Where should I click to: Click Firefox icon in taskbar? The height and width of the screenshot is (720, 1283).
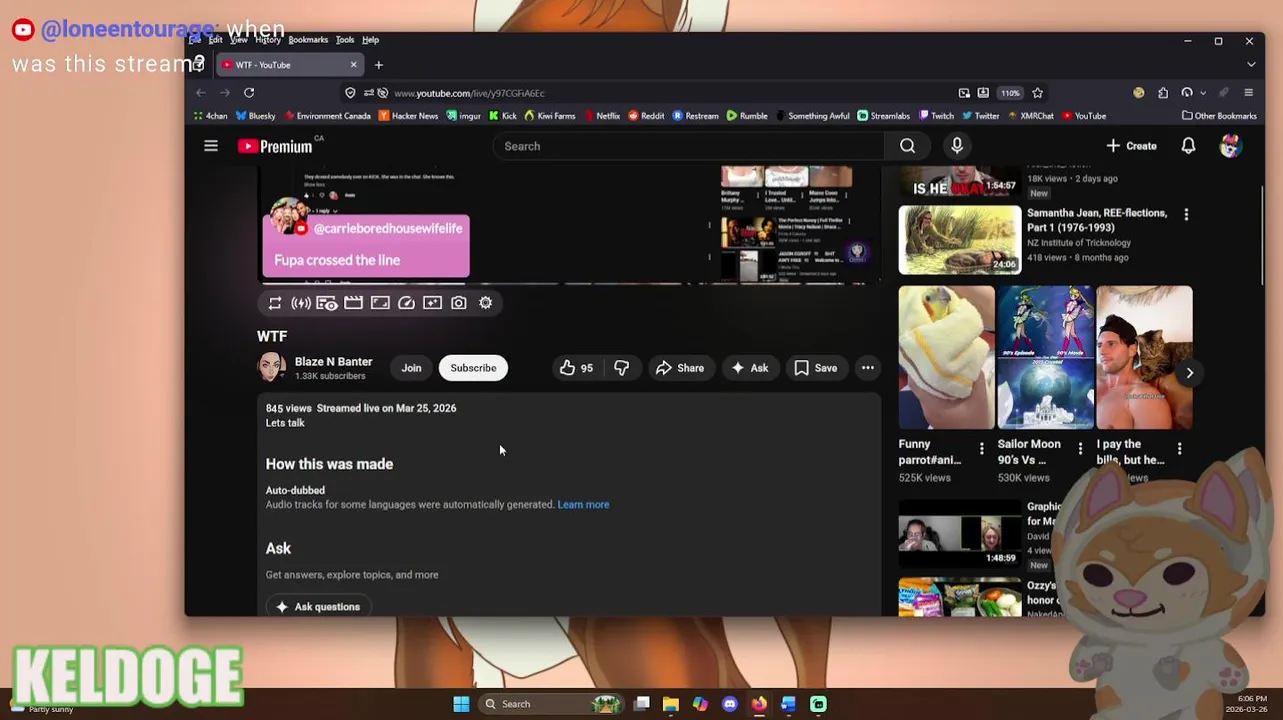pyautogui.click(x=759, y=704)
